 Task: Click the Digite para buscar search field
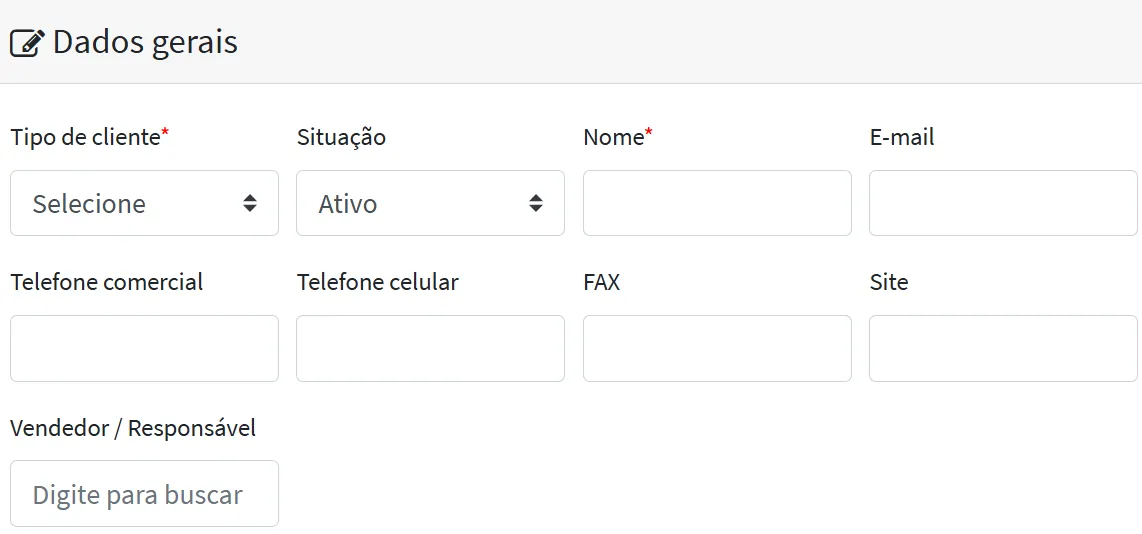[x=144, y=493]
